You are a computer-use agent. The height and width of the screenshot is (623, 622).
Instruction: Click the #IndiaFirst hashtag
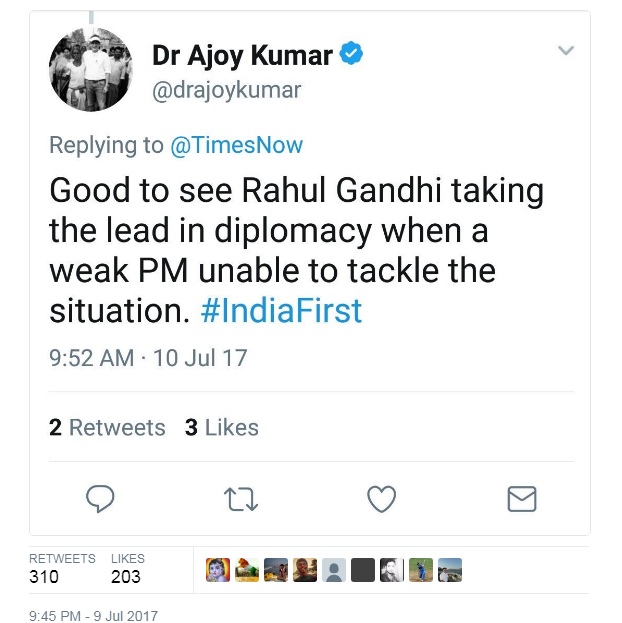coord(280,311)
